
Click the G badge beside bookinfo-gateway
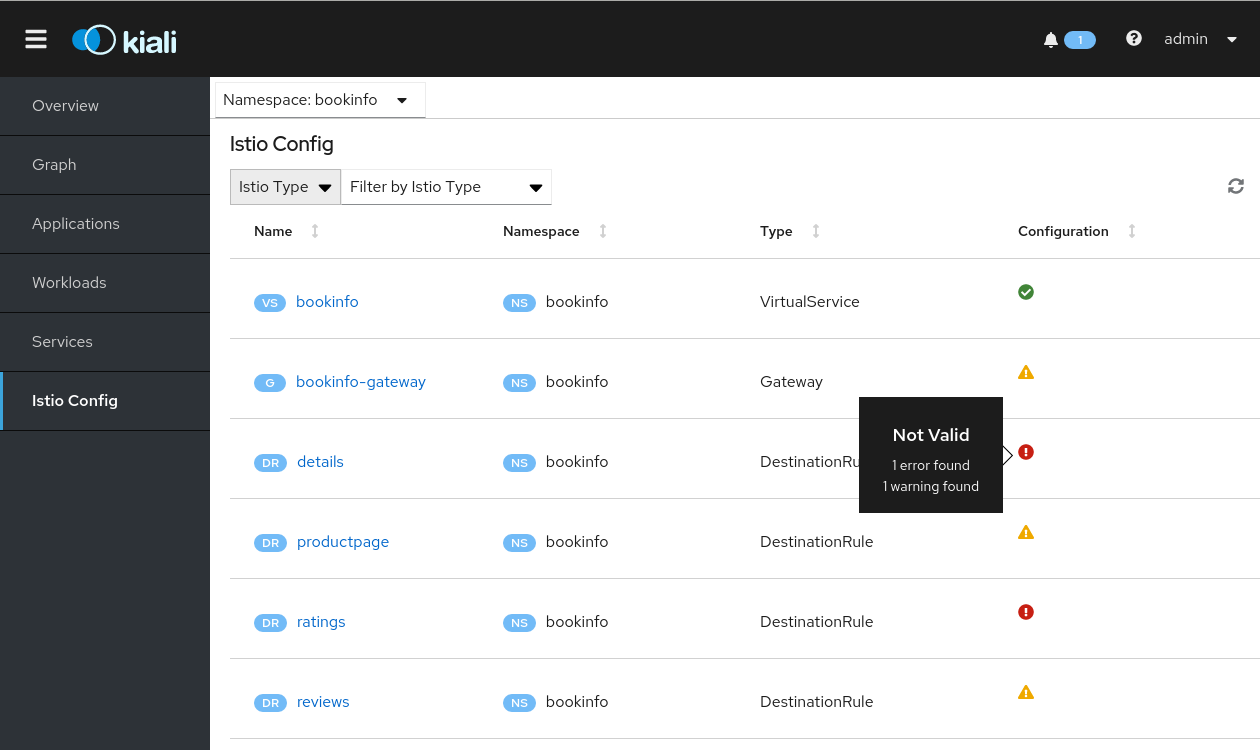(270, 383)
